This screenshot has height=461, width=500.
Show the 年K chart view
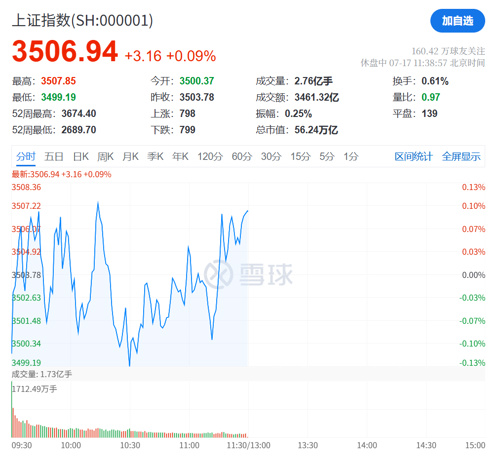[180, 156]
